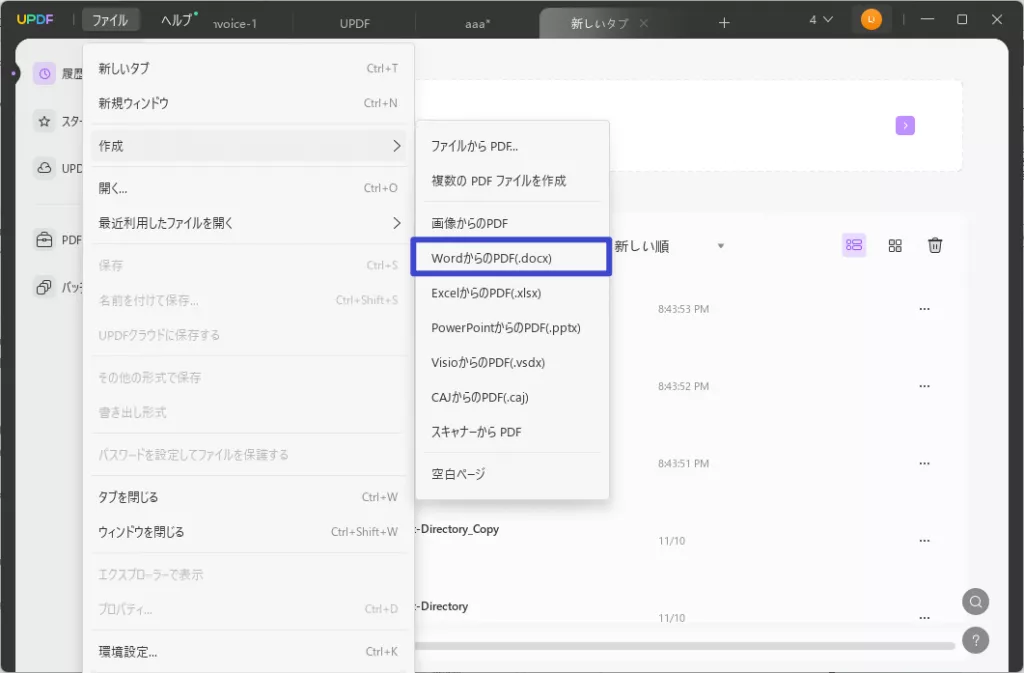Choose タブを閉じる menu item
Image resolution: width=1024 pixels, height=673 pixels.
tap(248, 497)
